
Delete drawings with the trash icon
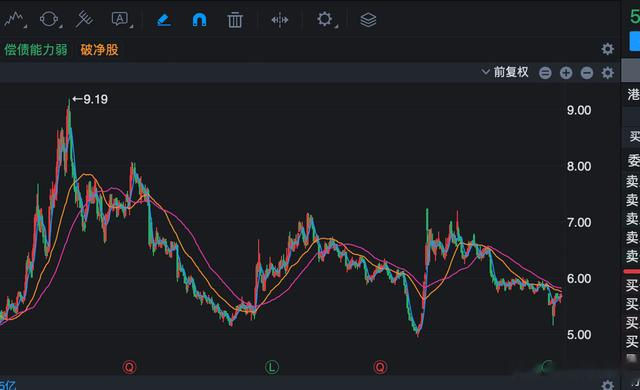pos(235,20)
